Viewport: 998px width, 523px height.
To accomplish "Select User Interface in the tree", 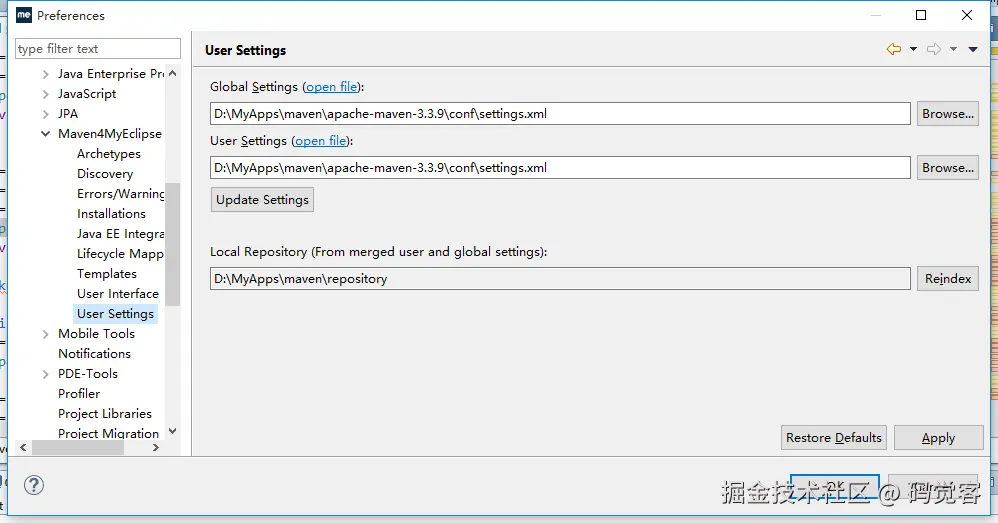I will coord(118,294).
